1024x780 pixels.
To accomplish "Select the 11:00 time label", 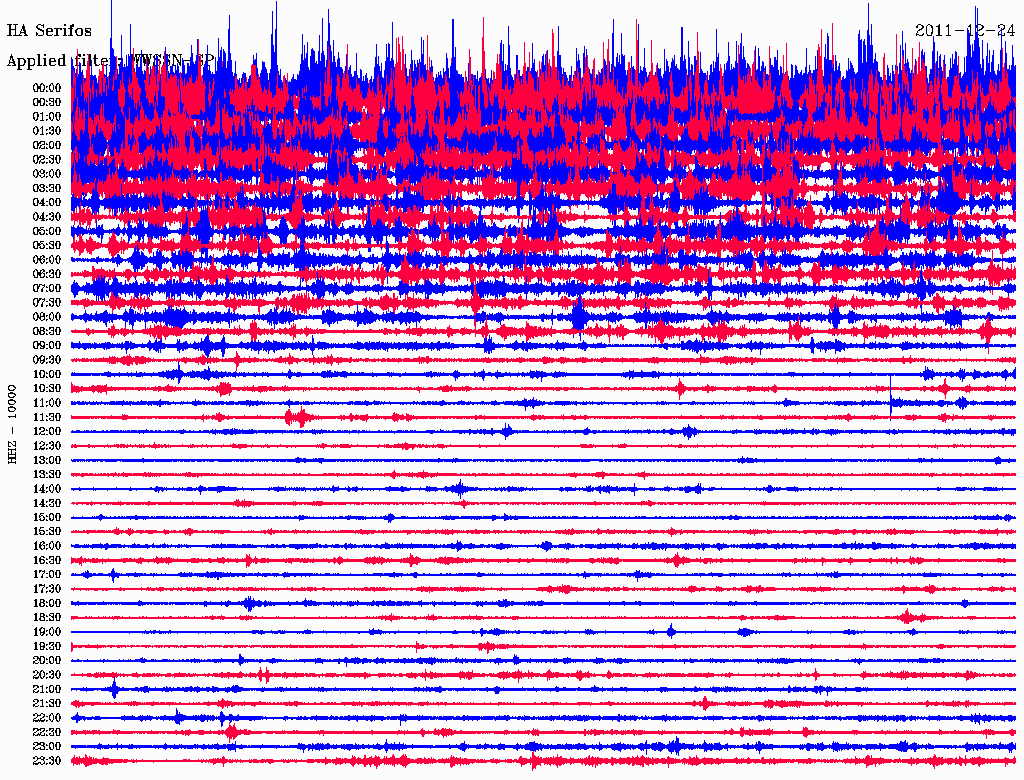I will point(47,403).
